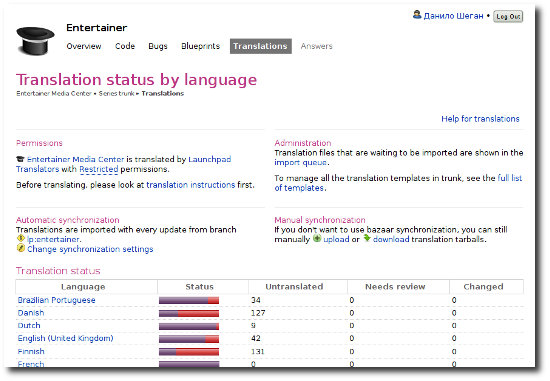Open the Launchpad Translators link

(x=123, y=164)
